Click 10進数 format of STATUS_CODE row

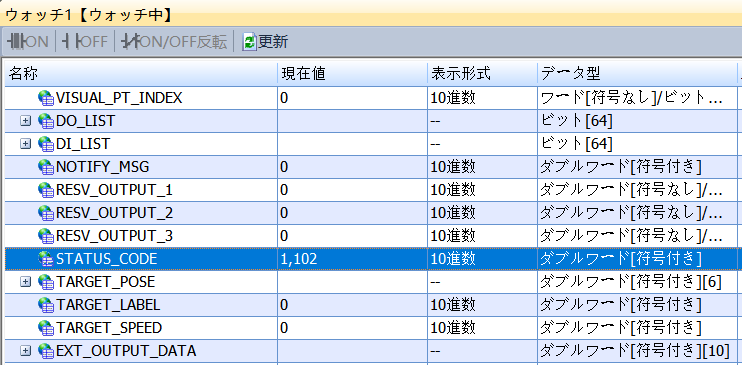(x=453, y=259)
